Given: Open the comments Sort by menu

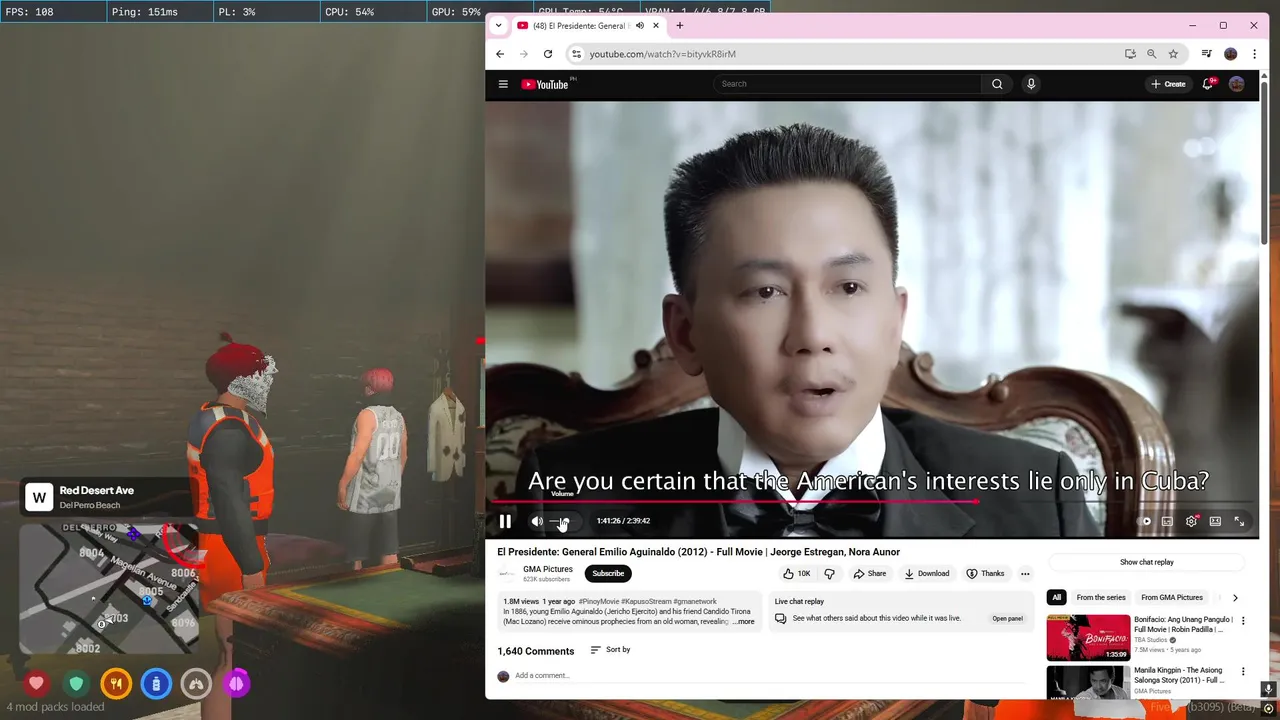Looking at the screenshot, I should tap(610, 650).
